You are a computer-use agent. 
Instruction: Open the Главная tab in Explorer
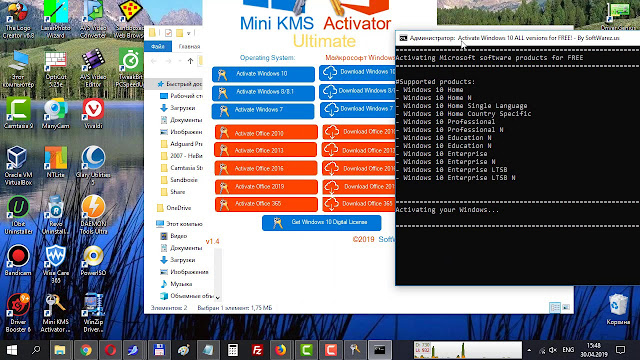189,47
